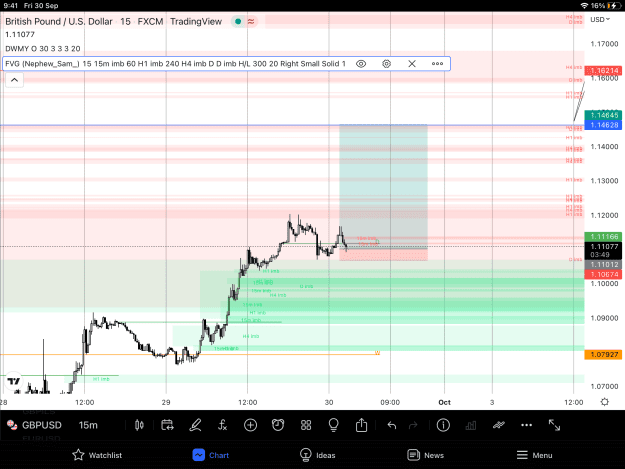
Task: Select the DWMY O 30 3 3 3 20 indicator
Action: tap(43, 49)
